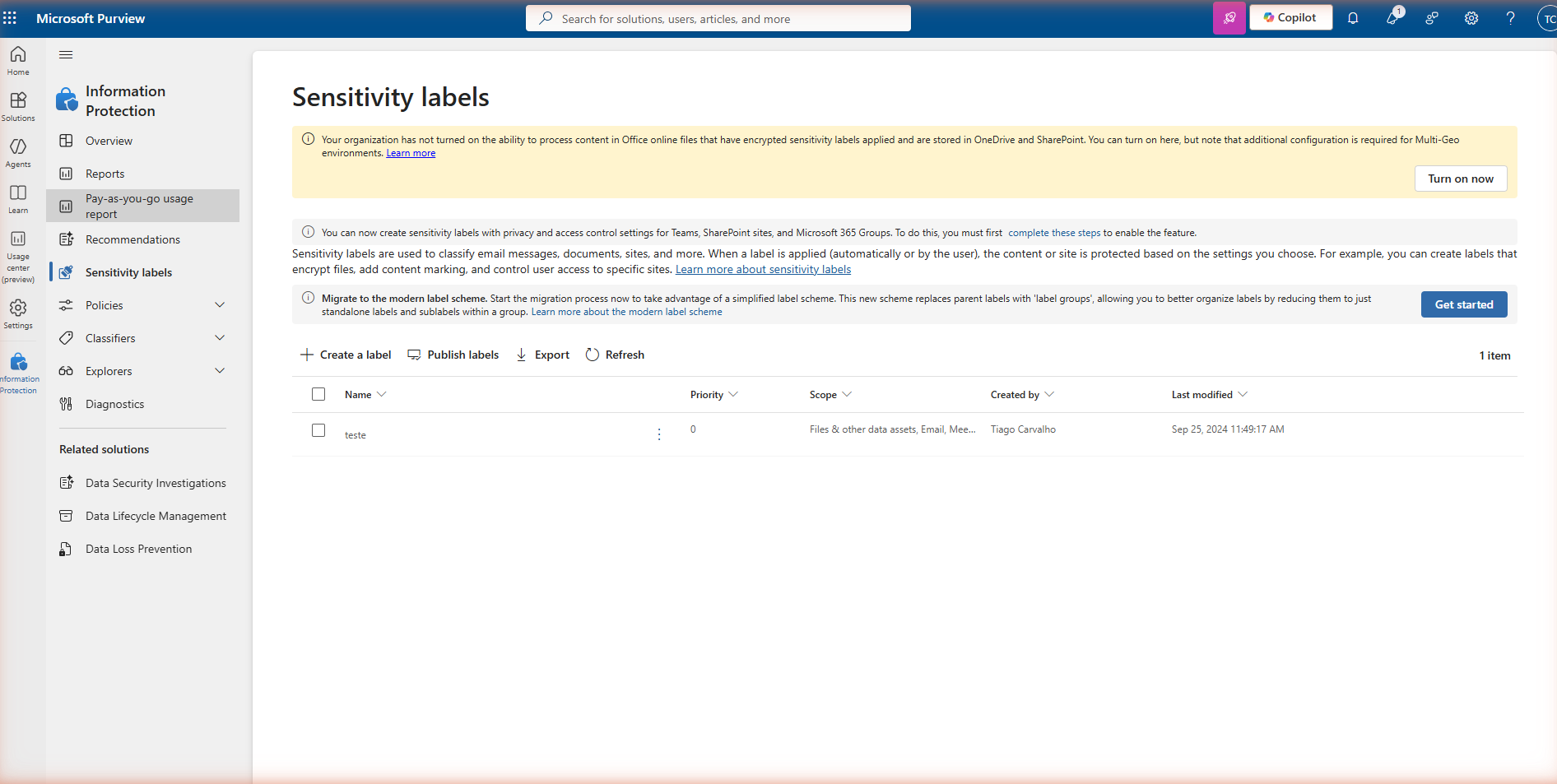Open the Created by column dropdown

(1049, 395)
